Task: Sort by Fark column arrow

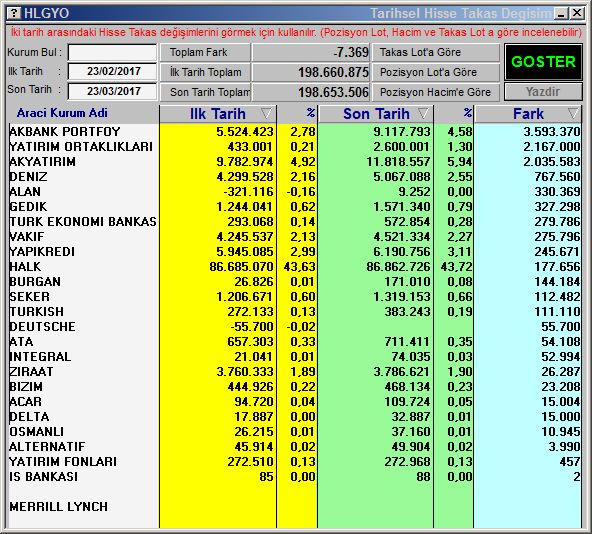Action: (573, 113)
